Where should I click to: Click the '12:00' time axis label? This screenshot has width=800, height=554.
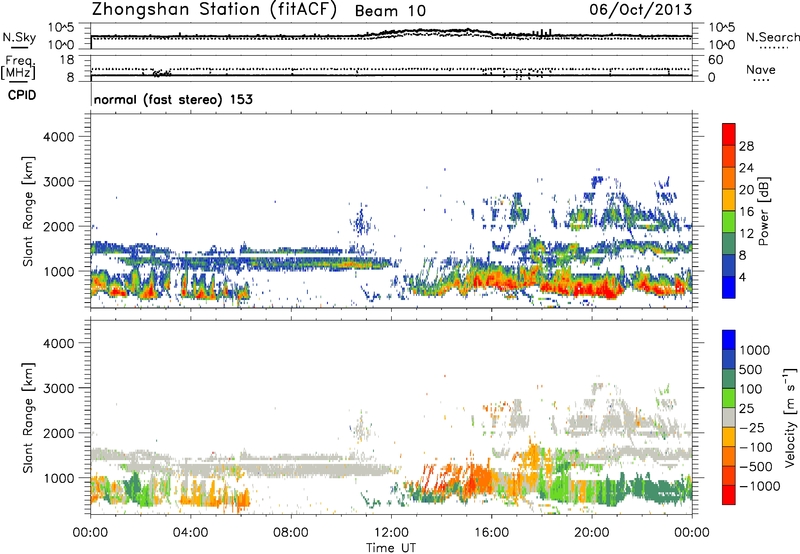(391, 533)
